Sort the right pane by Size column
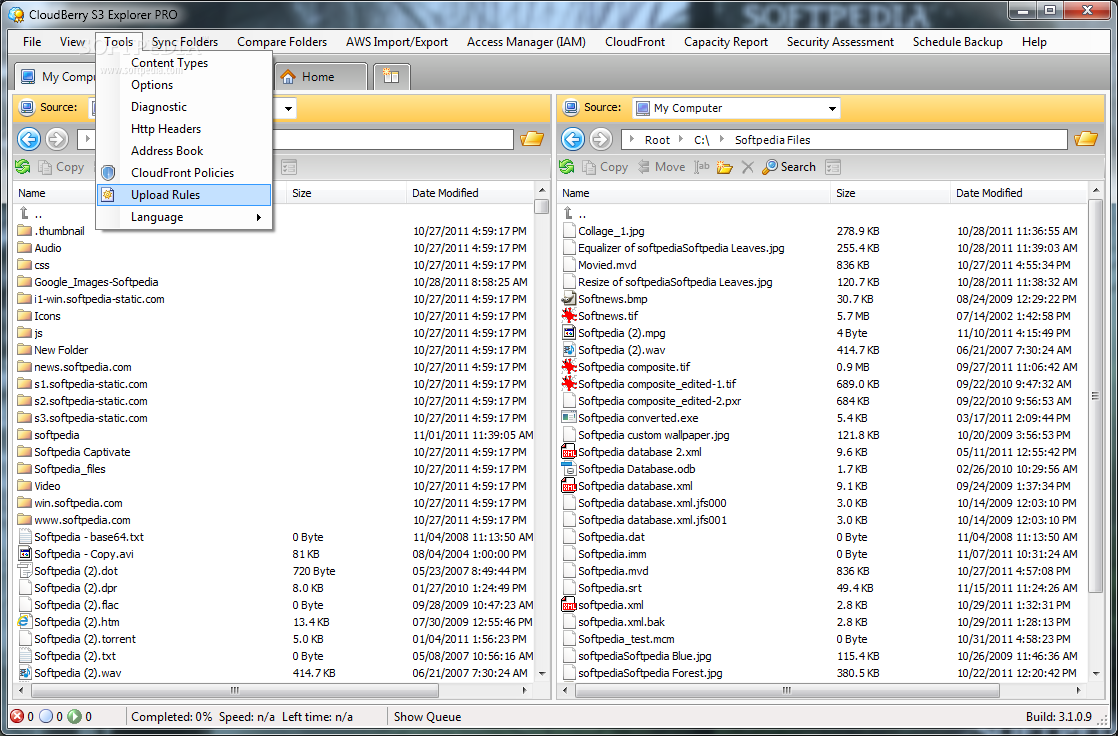The height and width of the screenshot is (736, 1118). click(890, 193)
